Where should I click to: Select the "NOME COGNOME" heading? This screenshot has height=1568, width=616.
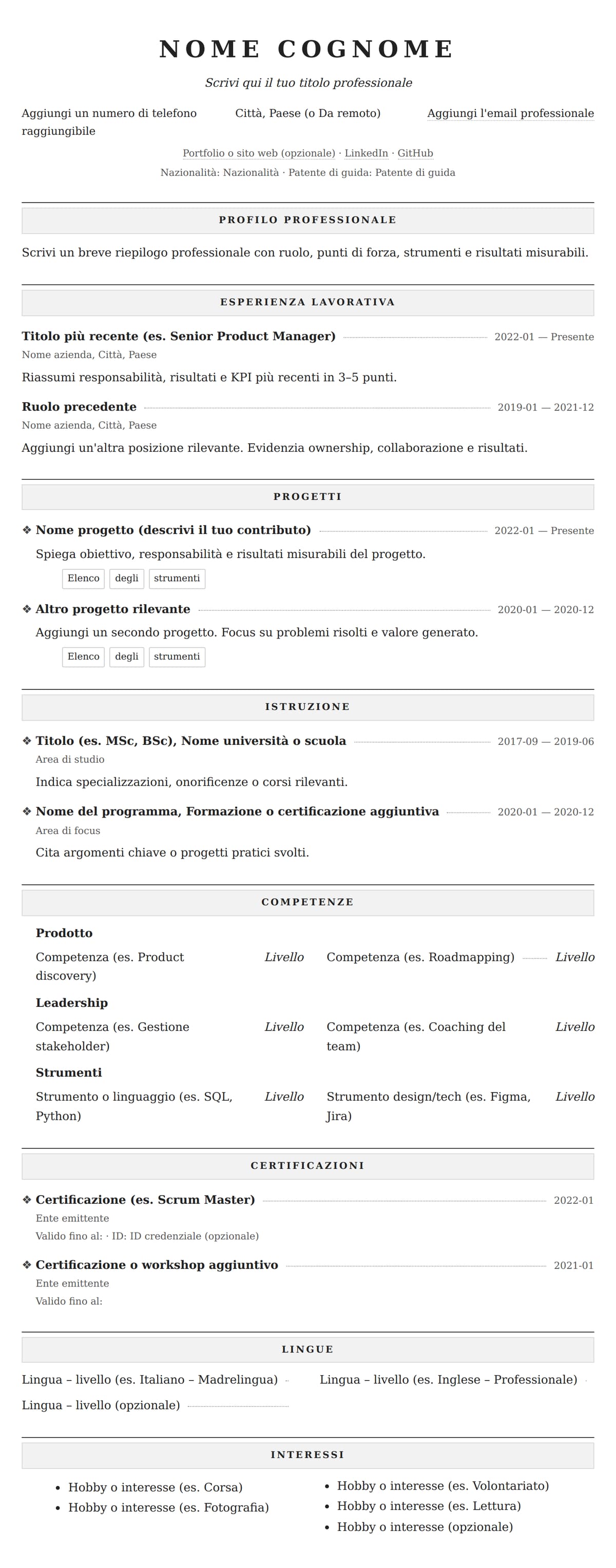[307, 49]
